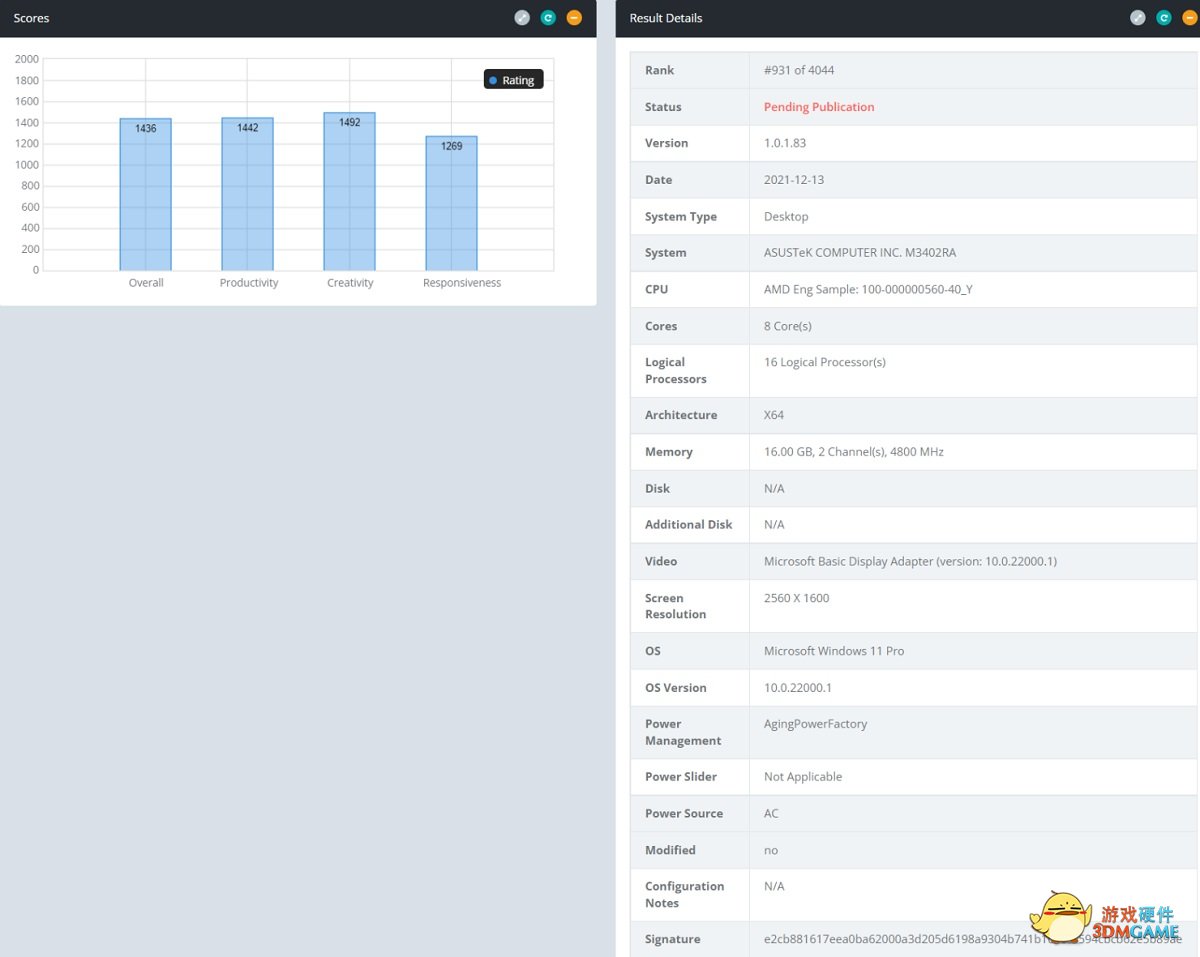
Task: Select the Microsoft Basic Display Adapter text
Action: (910, 561)
